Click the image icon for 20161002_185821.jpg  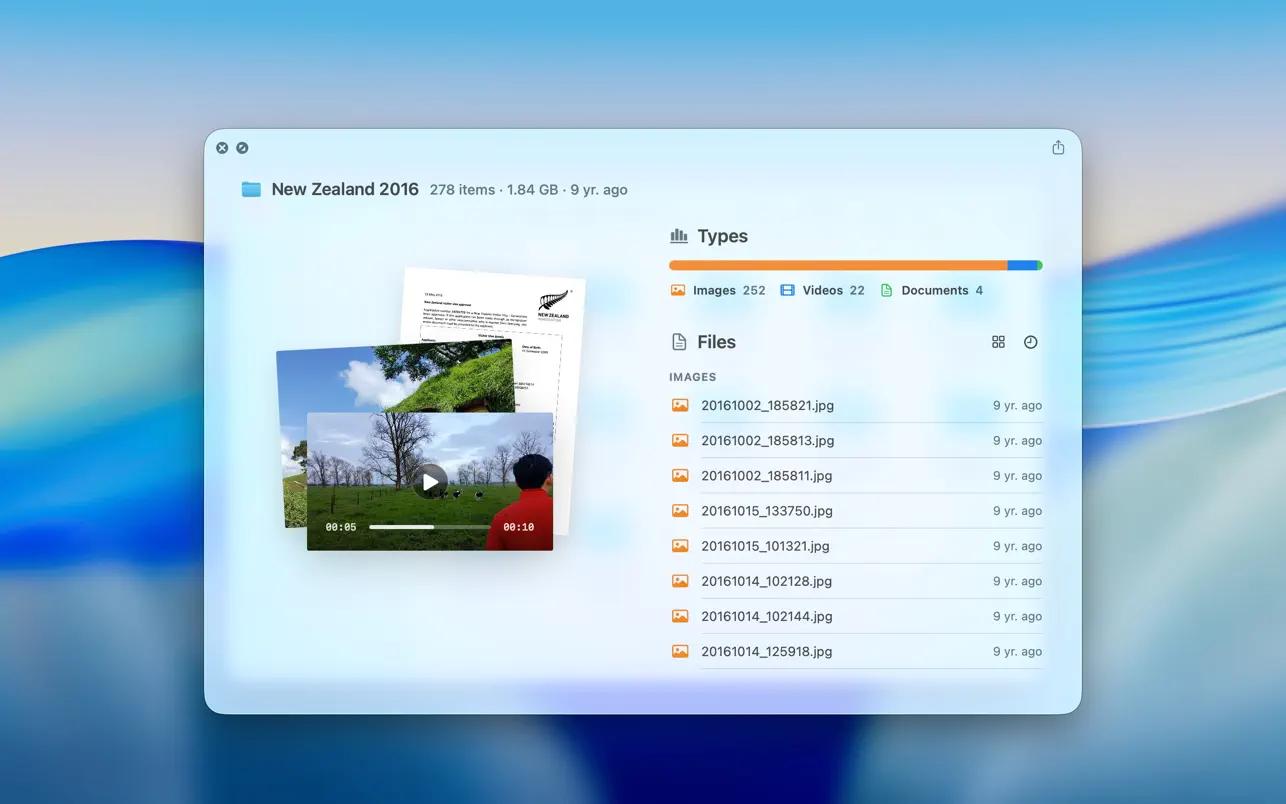[680, 405]
